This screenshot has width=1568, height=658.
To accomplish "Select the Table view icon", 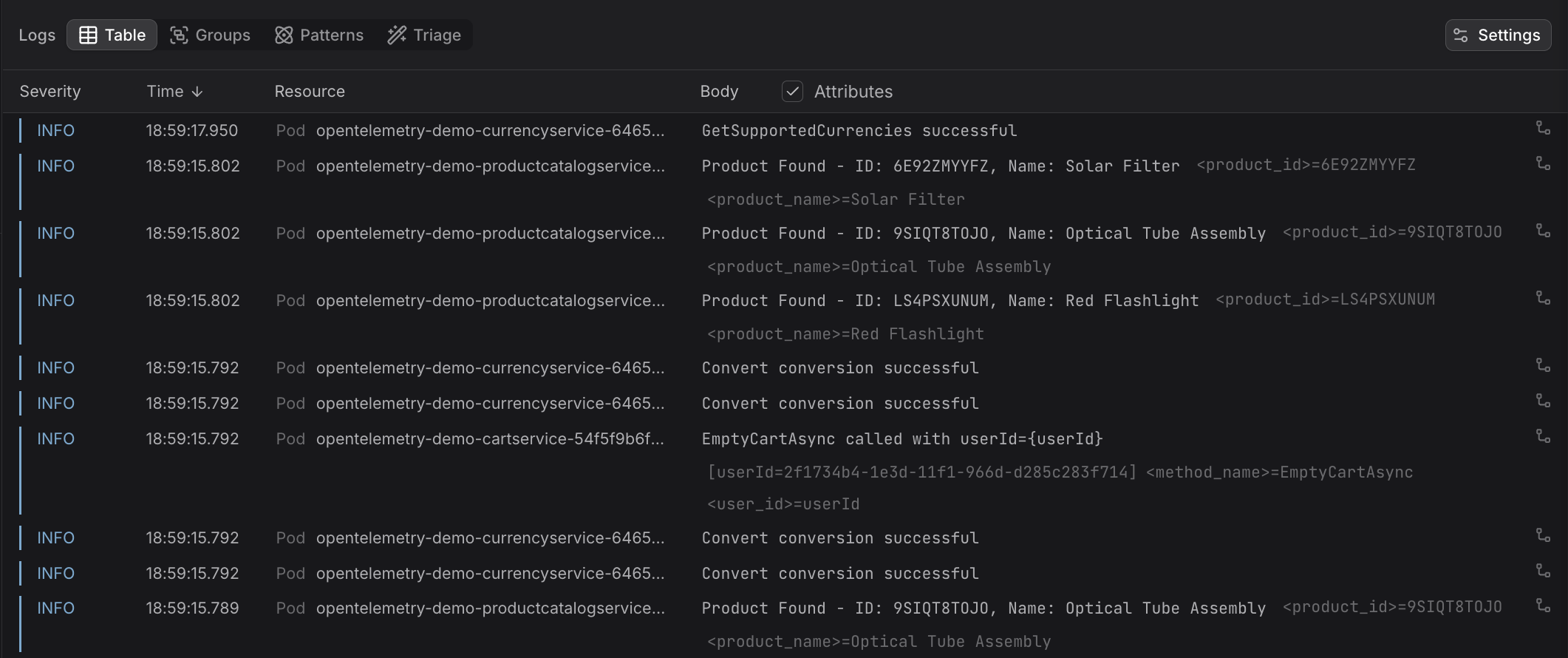I will tap(89, 34).
